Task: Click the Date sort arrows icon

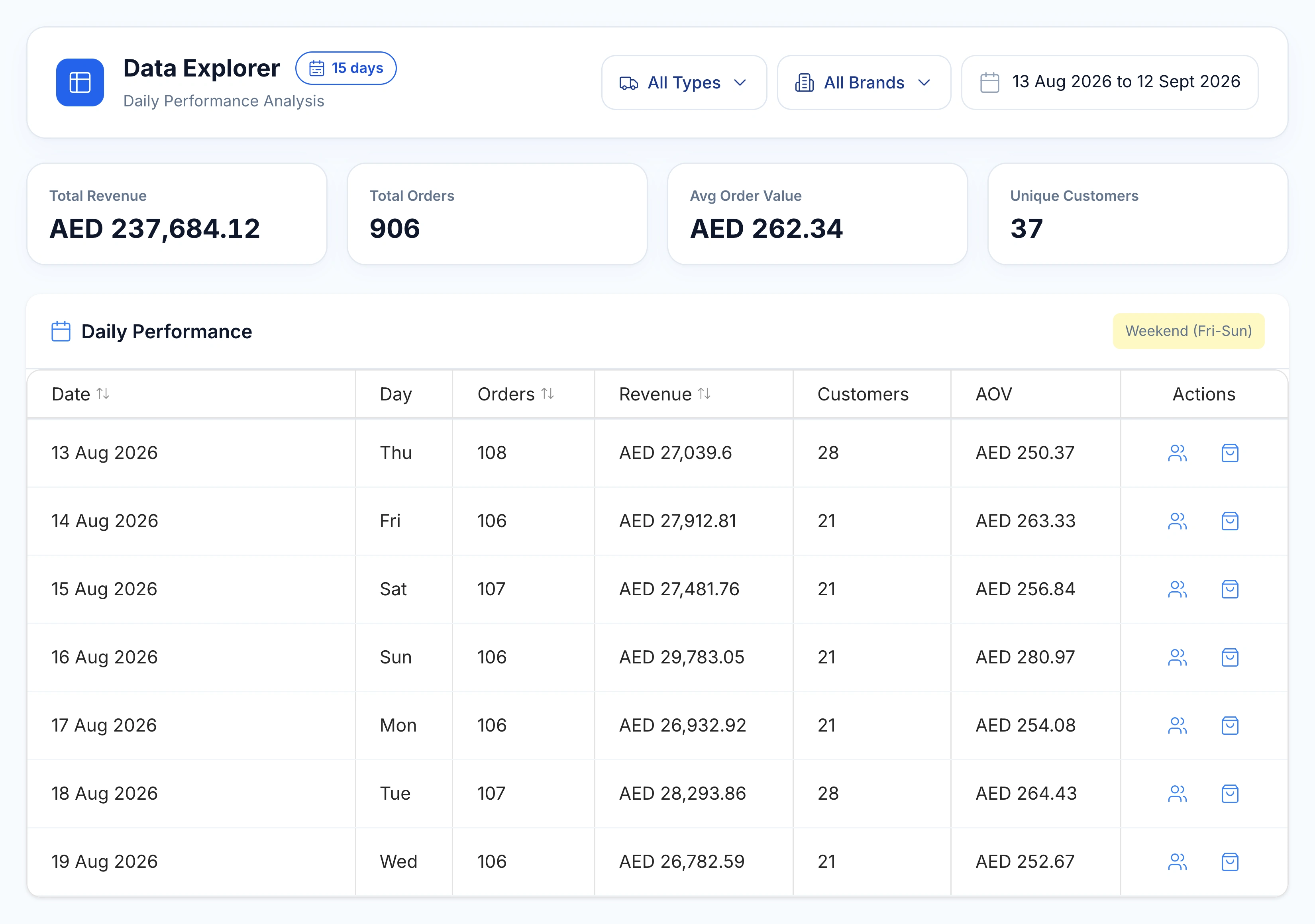Action: click(103, 394)
